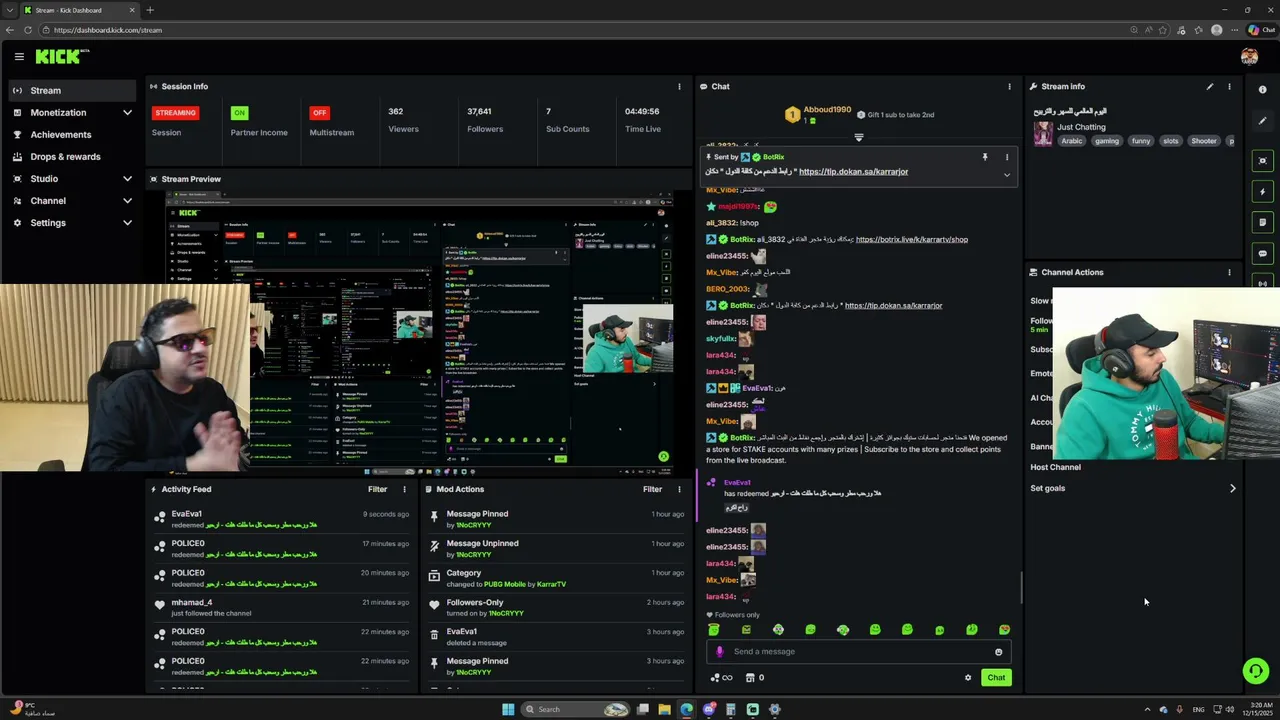This screenshot has height=720, width=1280.
Task: Click EvaEva1 entry in Activity Feed
Action: (x=283, y=519)
